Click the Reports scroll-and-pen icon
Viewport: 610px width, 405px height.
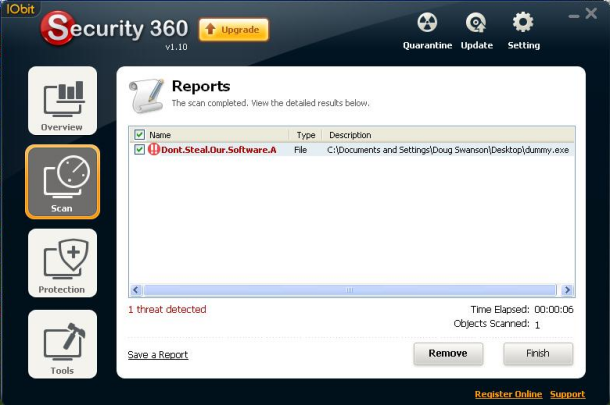(146, 96)
